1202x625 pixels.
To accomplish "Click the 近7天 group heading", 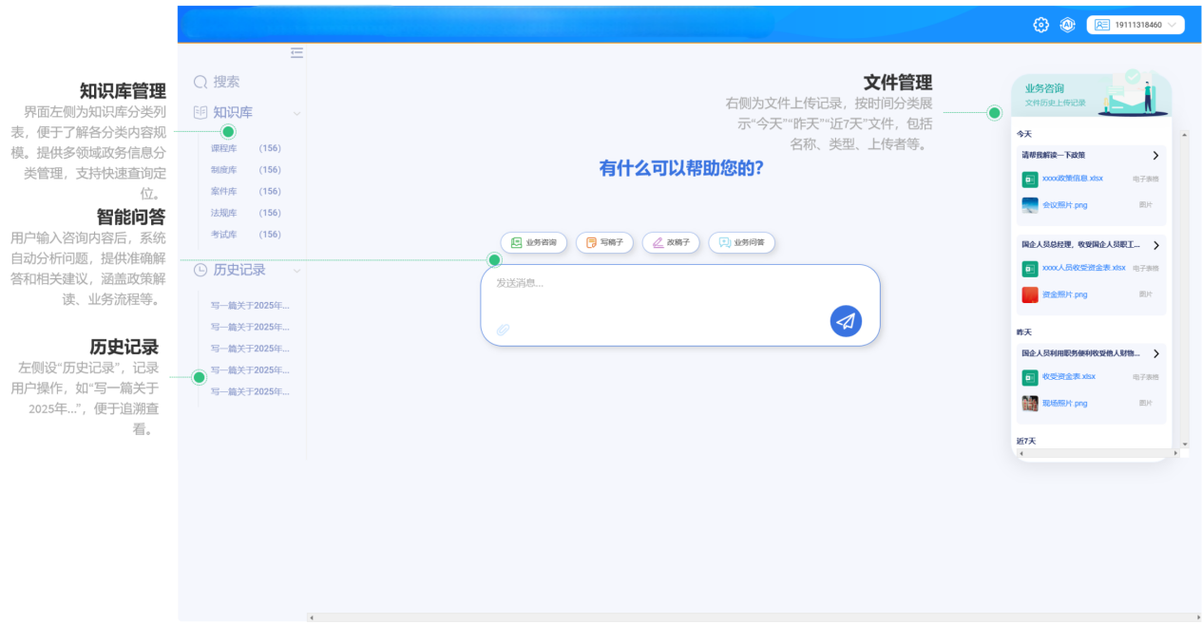I will [x=1026, y=441].
